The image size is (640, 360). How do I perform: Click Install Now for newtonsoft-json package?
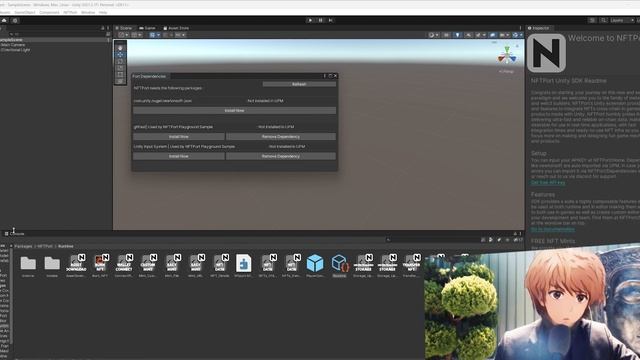click(235, 111)
